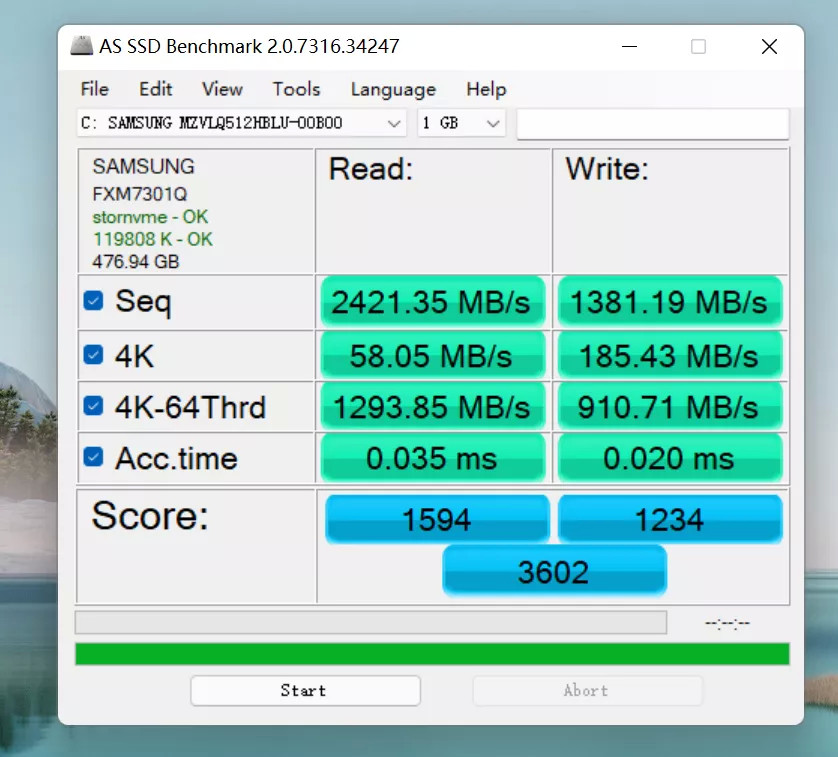Expand the SAMSUNG drive selection dropdown

242,123
